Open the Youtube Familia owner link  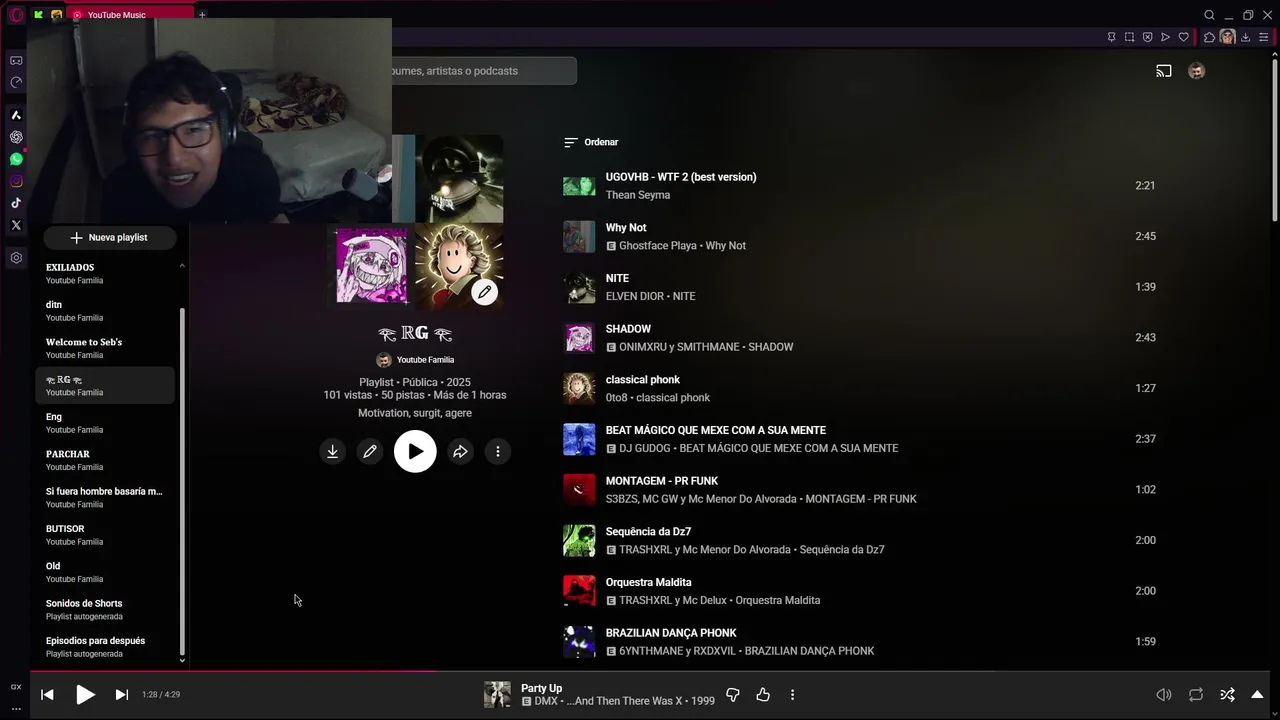coord(425,360)
